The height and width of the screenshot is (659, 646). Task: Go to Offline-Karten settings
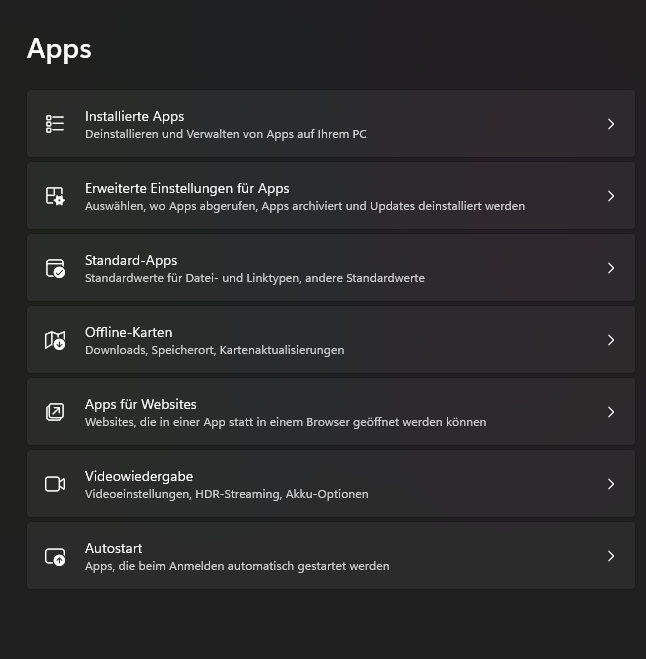click(x=128, y=332)
